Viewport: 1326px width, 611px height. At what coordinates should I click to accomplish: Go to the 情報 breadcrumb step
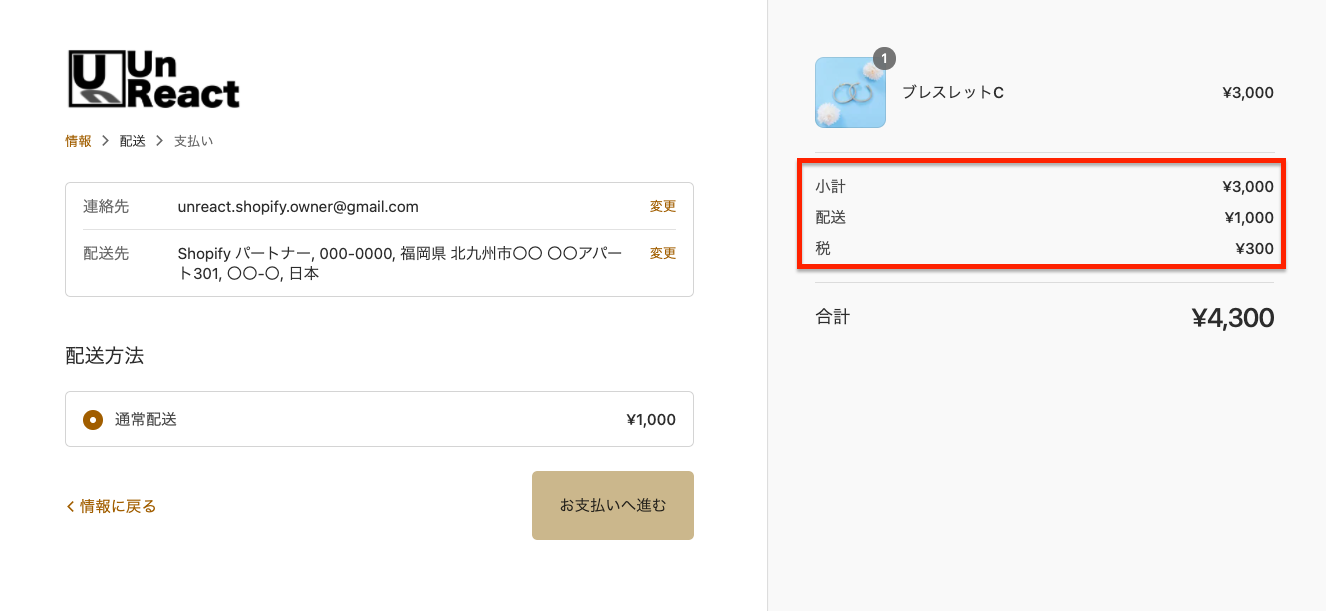pos(78,141)
